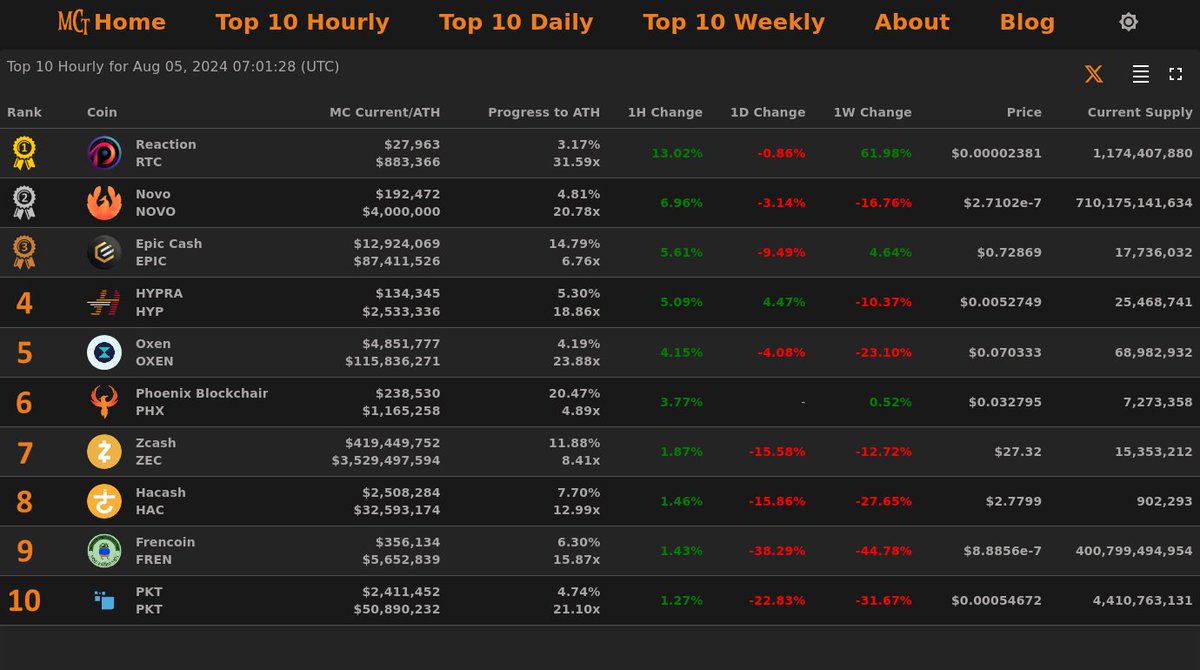This screenshot has height=670, width=1200.
Task: Click the PKT coin logo
Action: pos(104,600)
